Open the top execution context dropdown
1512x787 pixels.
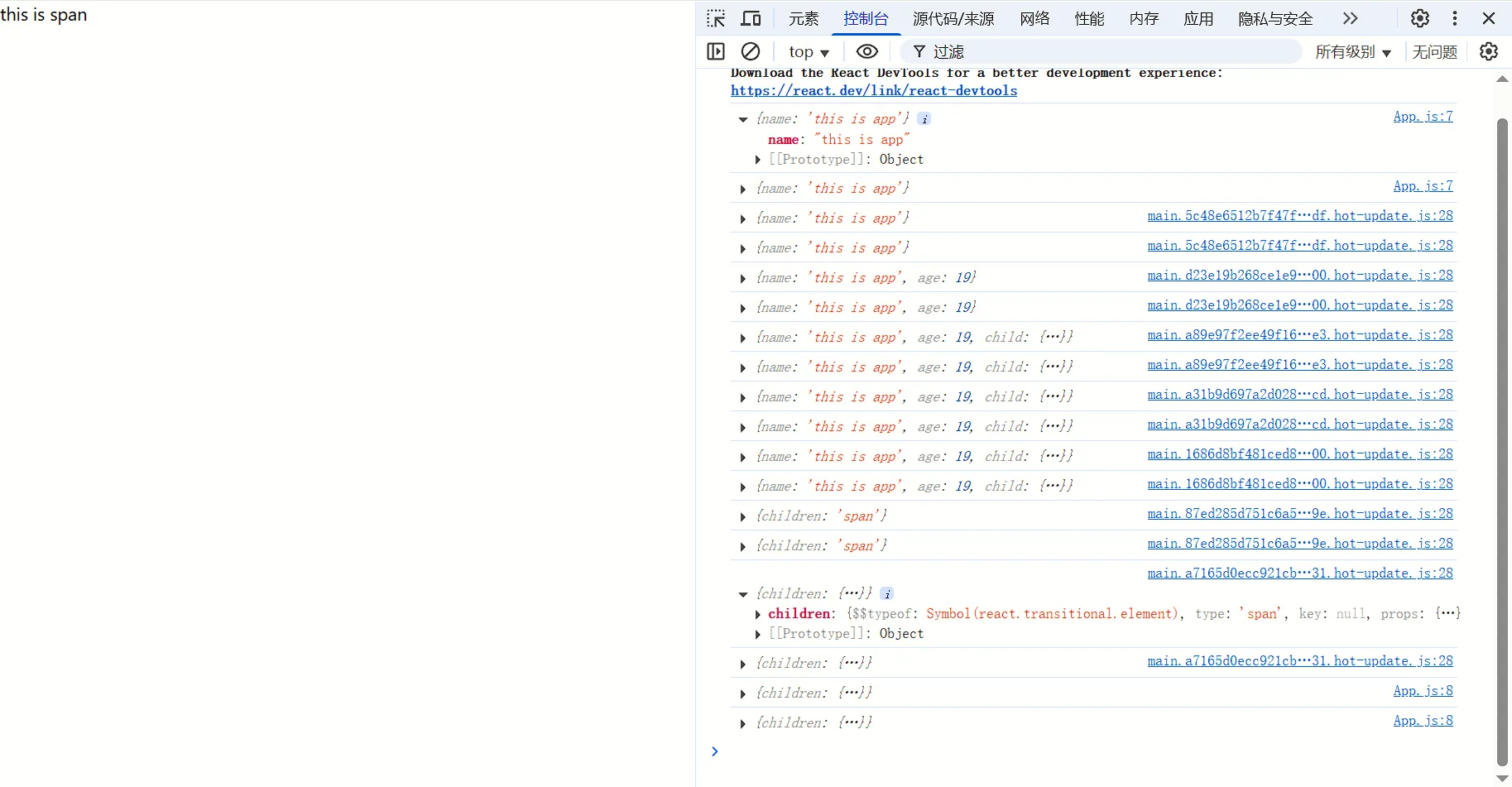point(809,52)
